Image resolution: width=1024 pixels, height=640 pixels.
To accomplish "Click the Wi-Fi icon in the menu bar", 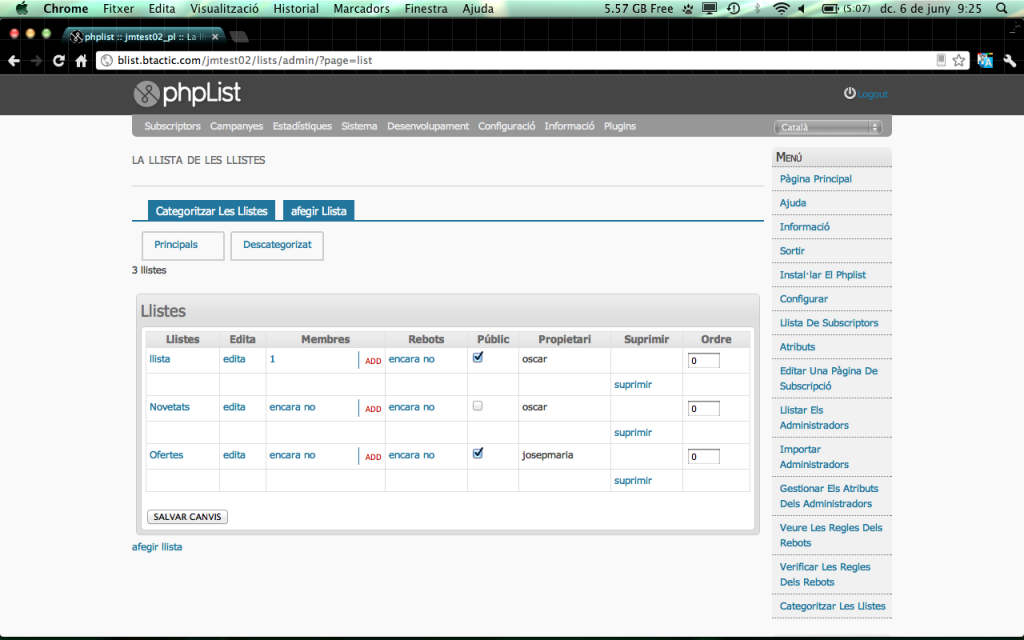I will pyautogui.click(x=779, y=8).
